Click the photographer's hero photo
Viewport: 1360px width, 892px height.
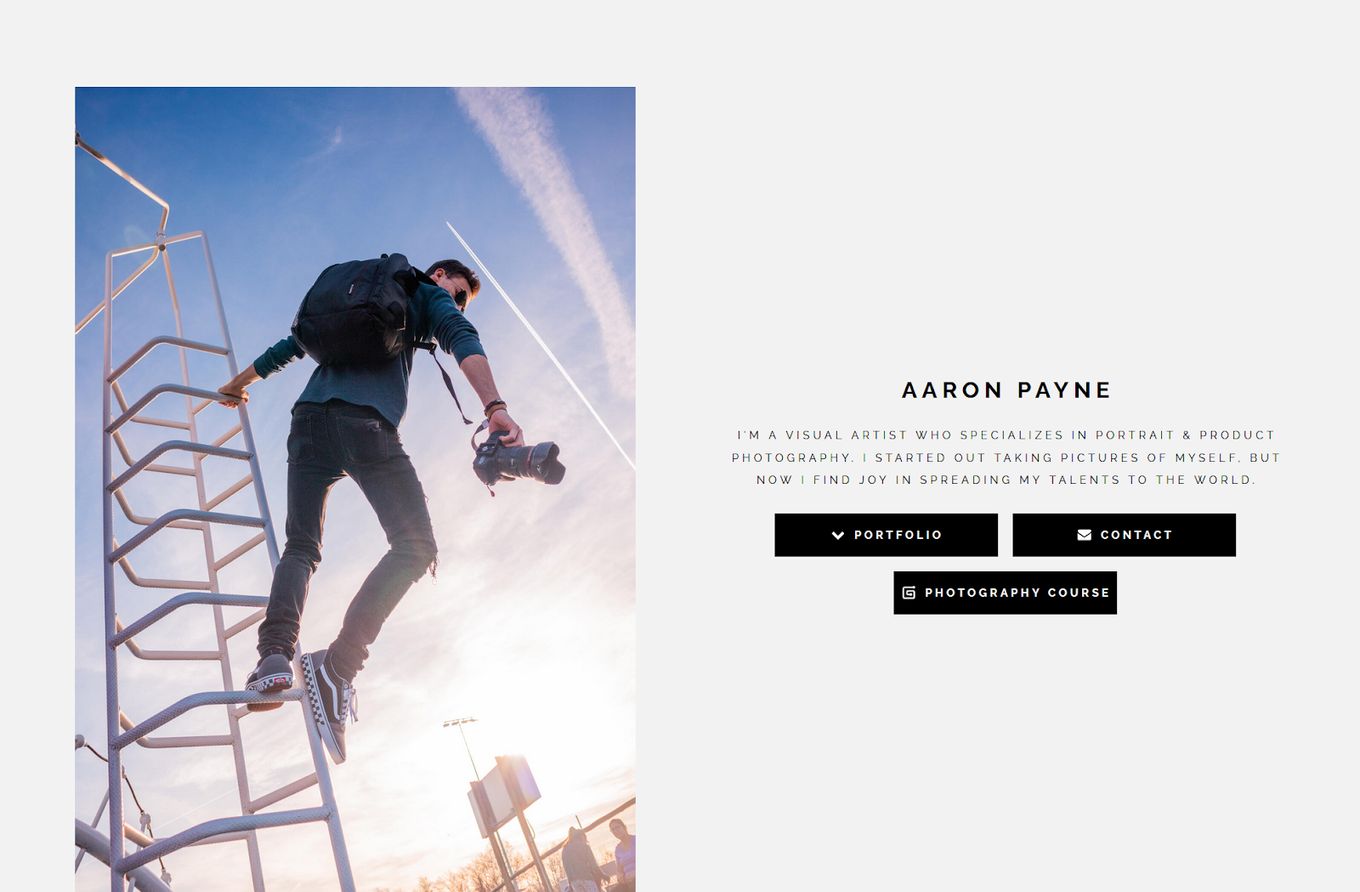coord(355,489)
